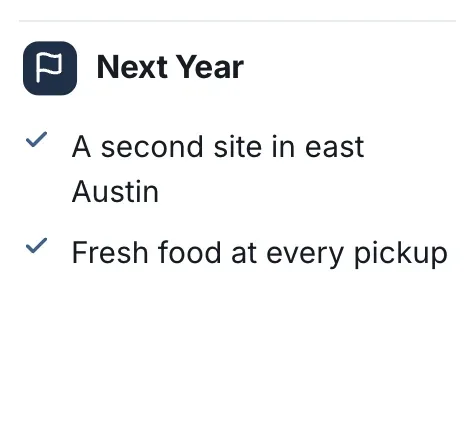Click 'Fresh food at every pickup' item
The height and width of the screenshot is (433, 475).
pos(260,253)
